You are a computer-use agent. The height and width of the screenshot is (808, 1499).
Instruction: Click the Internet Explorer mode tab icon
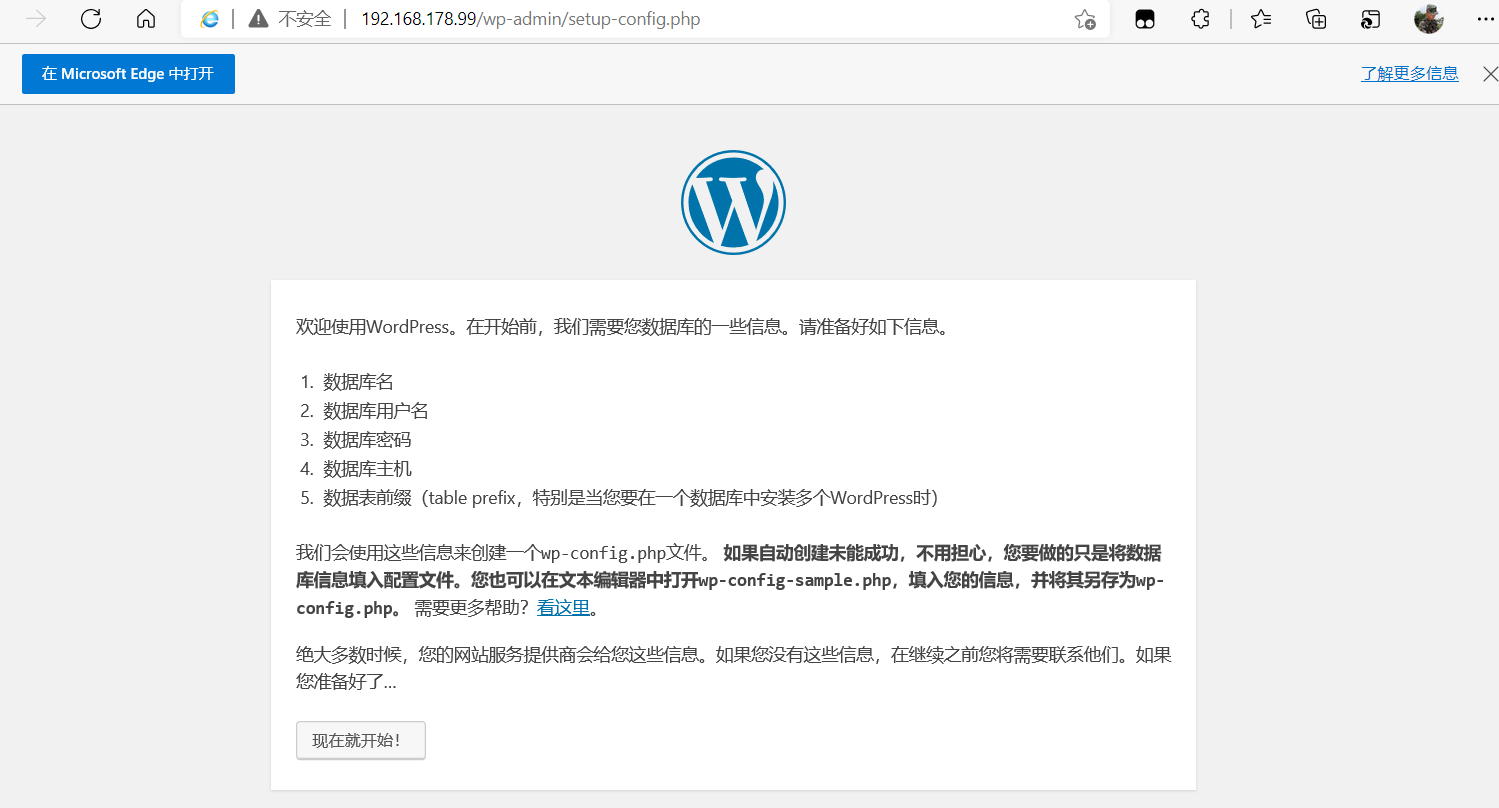click(1371, 19)
